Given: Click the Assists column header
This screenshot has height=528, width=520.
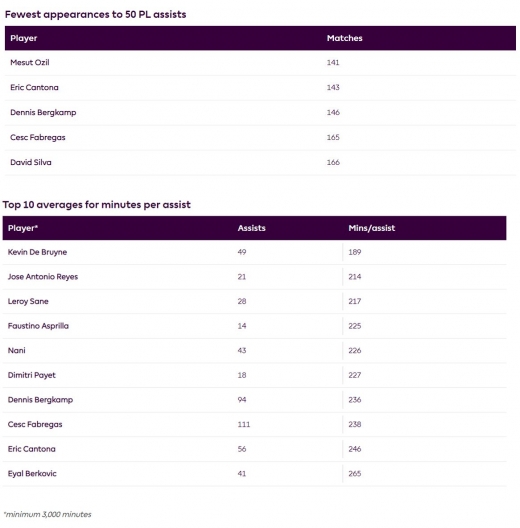Looking at the screenshot, I should click(x=252, y=228).
